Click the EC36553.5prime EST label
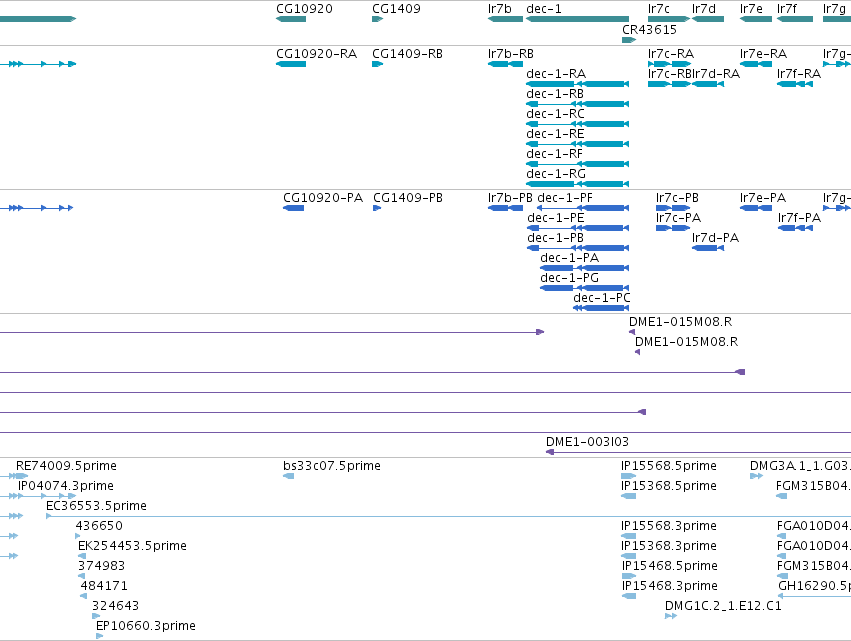 96,506
